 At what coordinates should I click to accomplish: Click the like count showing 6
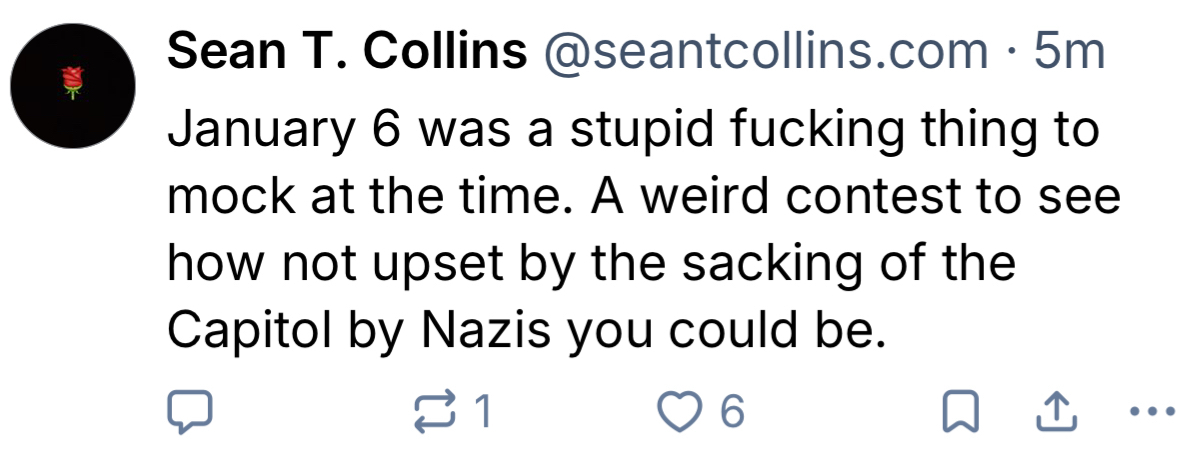click(x=731, y=413)
